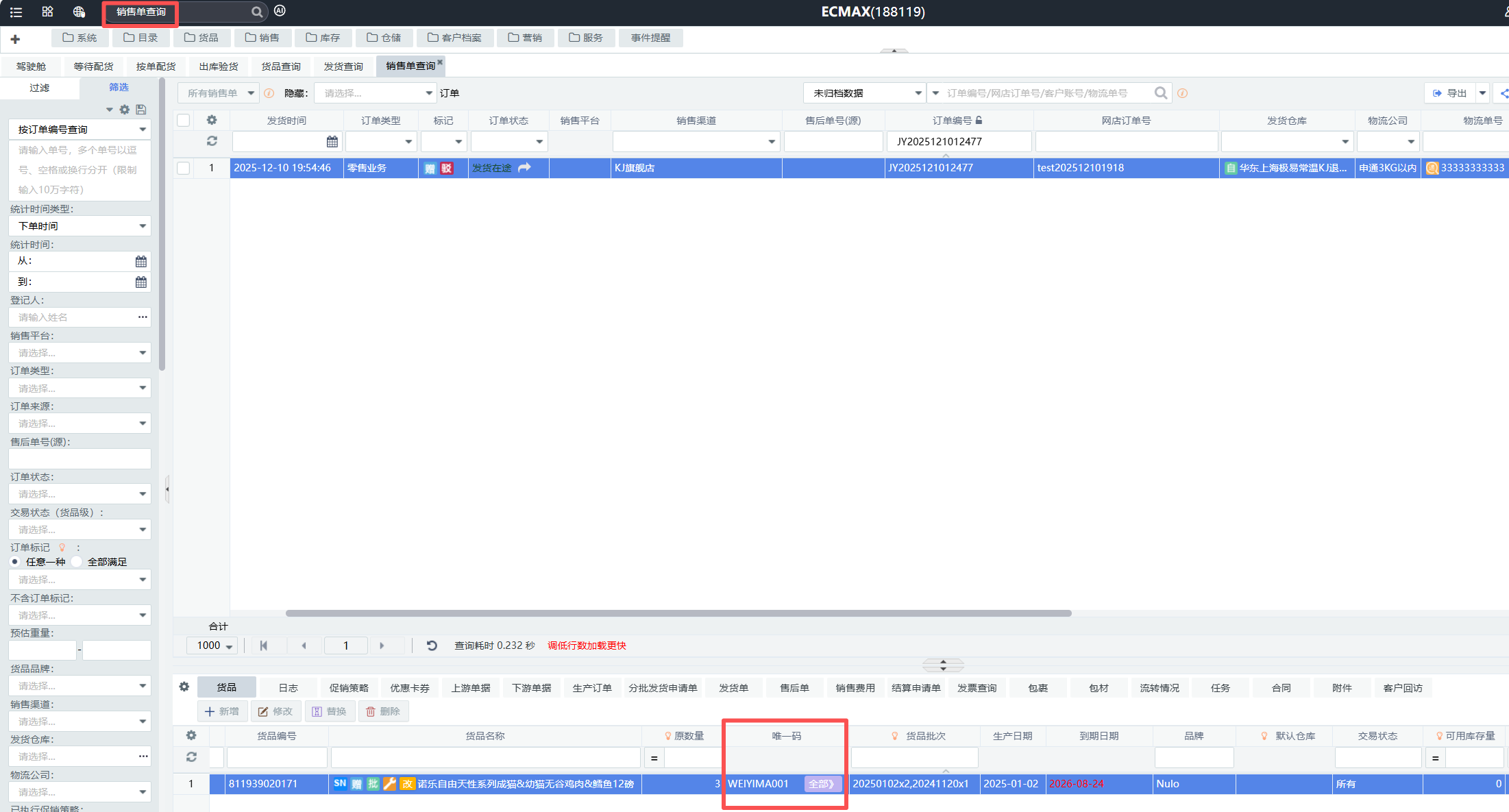This screenshot has height=812, width=1509.
Task: Open filter panel settings gear
Action: point(125,110)
